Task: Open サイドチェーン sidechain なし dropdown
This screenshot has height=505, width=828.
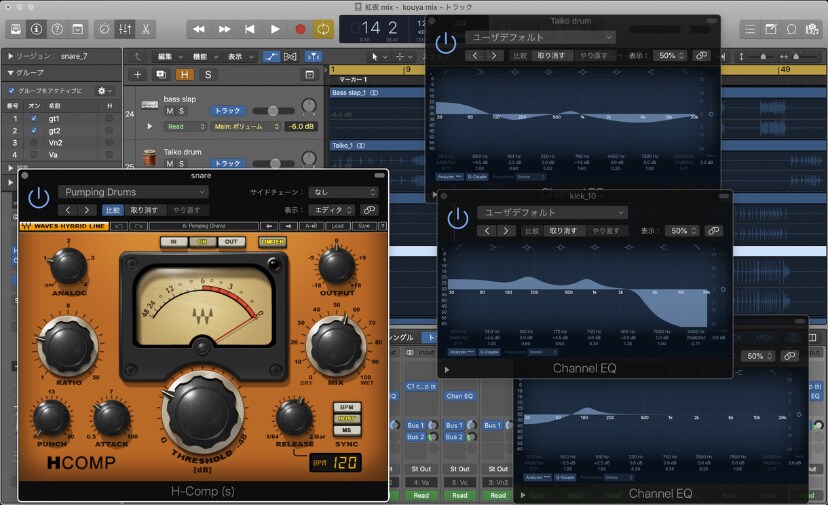Action: tap(343, 192)
